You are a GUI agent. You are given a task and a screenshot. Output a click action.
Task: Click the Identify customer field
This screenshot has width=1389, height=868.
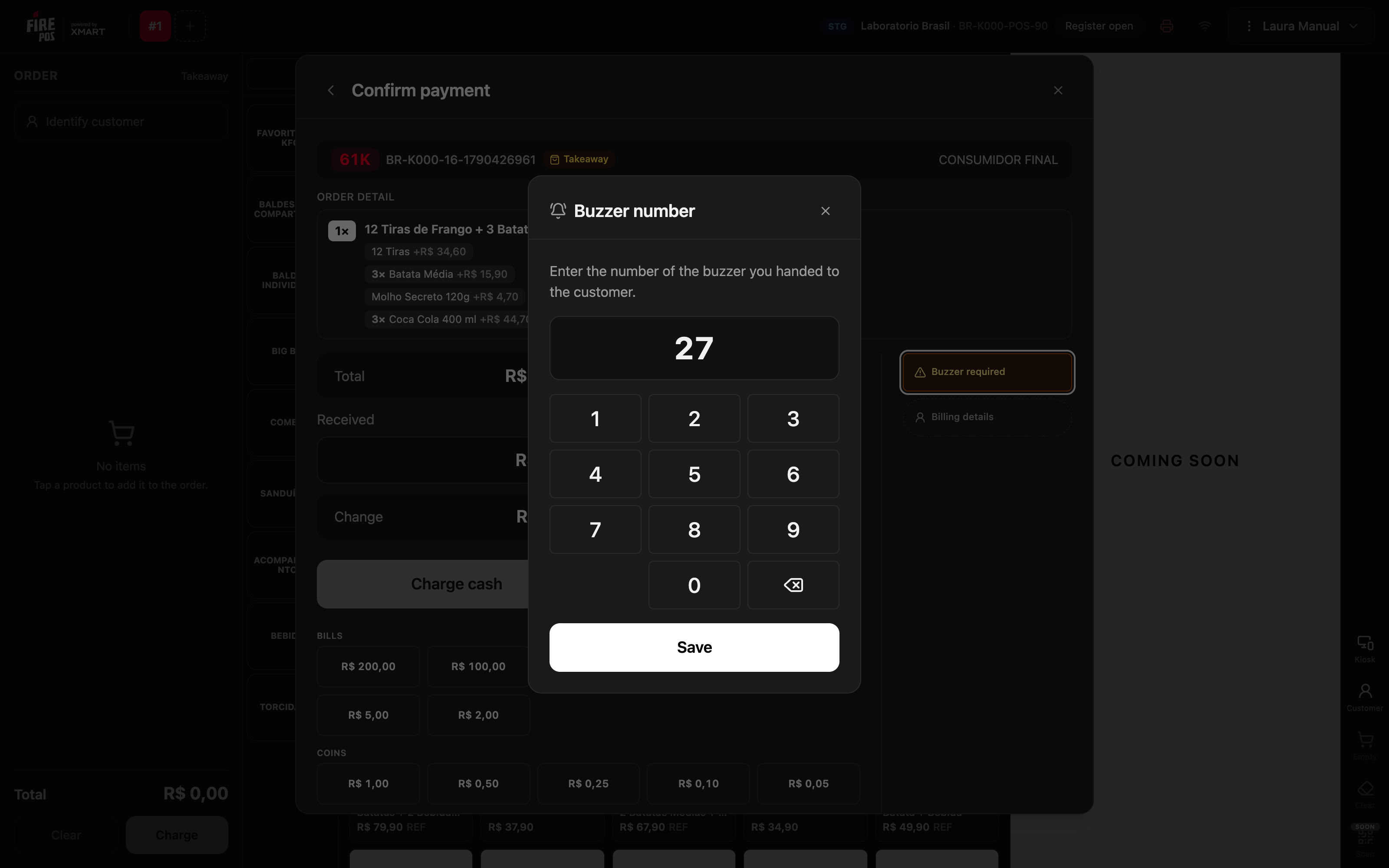121,122
